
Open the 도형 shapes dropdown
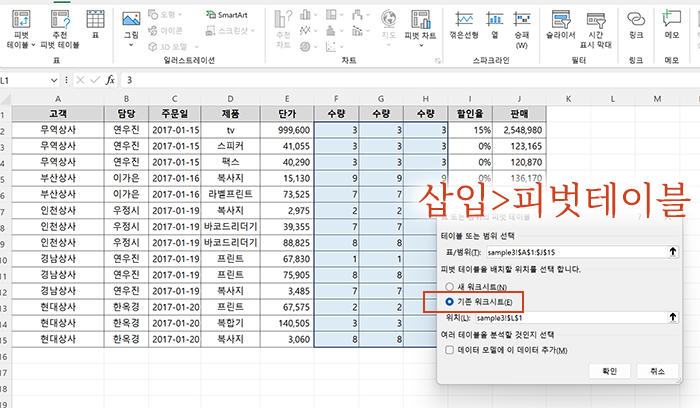pyautogui.click(x=165, y=15)
